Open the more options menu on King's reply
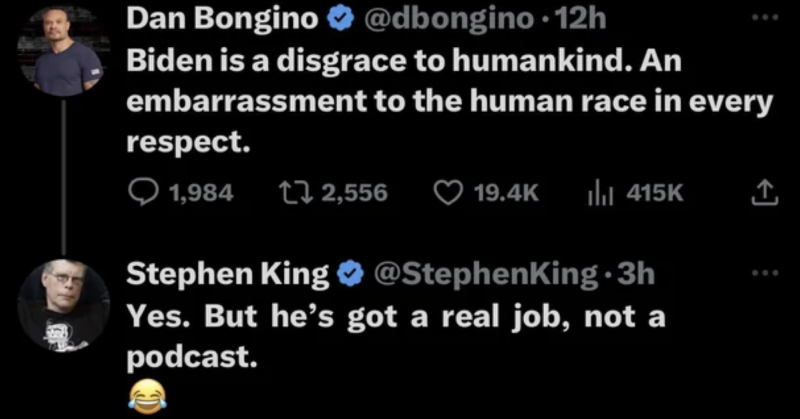This screenshot has height=419, width=800. pyautogui.click(x=765, y=273)
